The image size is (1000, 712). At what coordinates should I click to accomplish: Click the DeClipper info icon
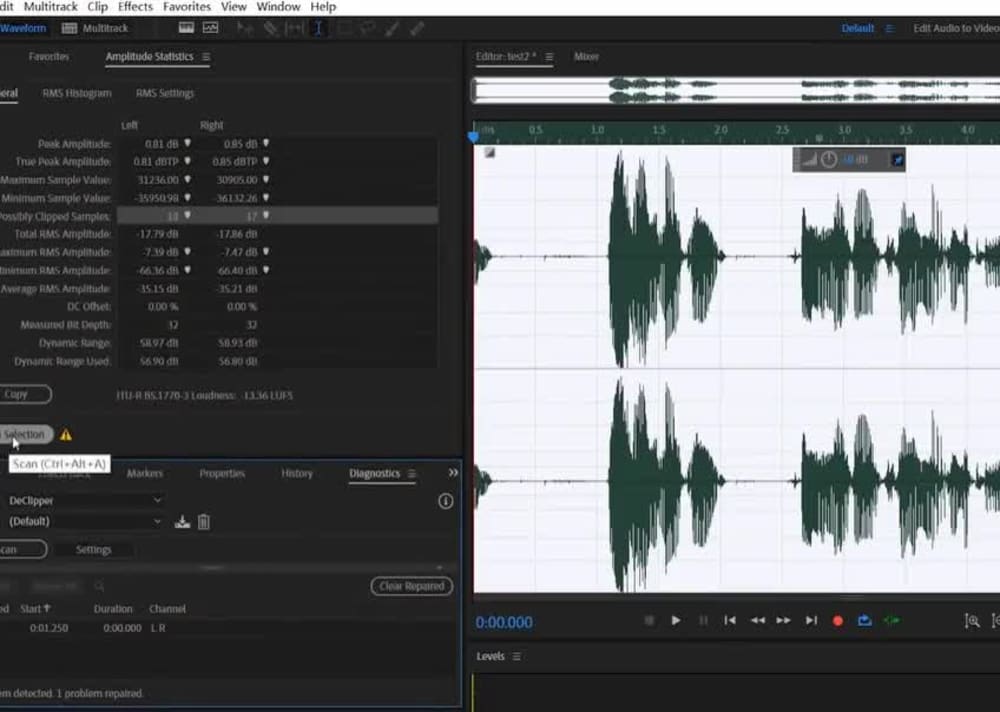click(446, 501)
